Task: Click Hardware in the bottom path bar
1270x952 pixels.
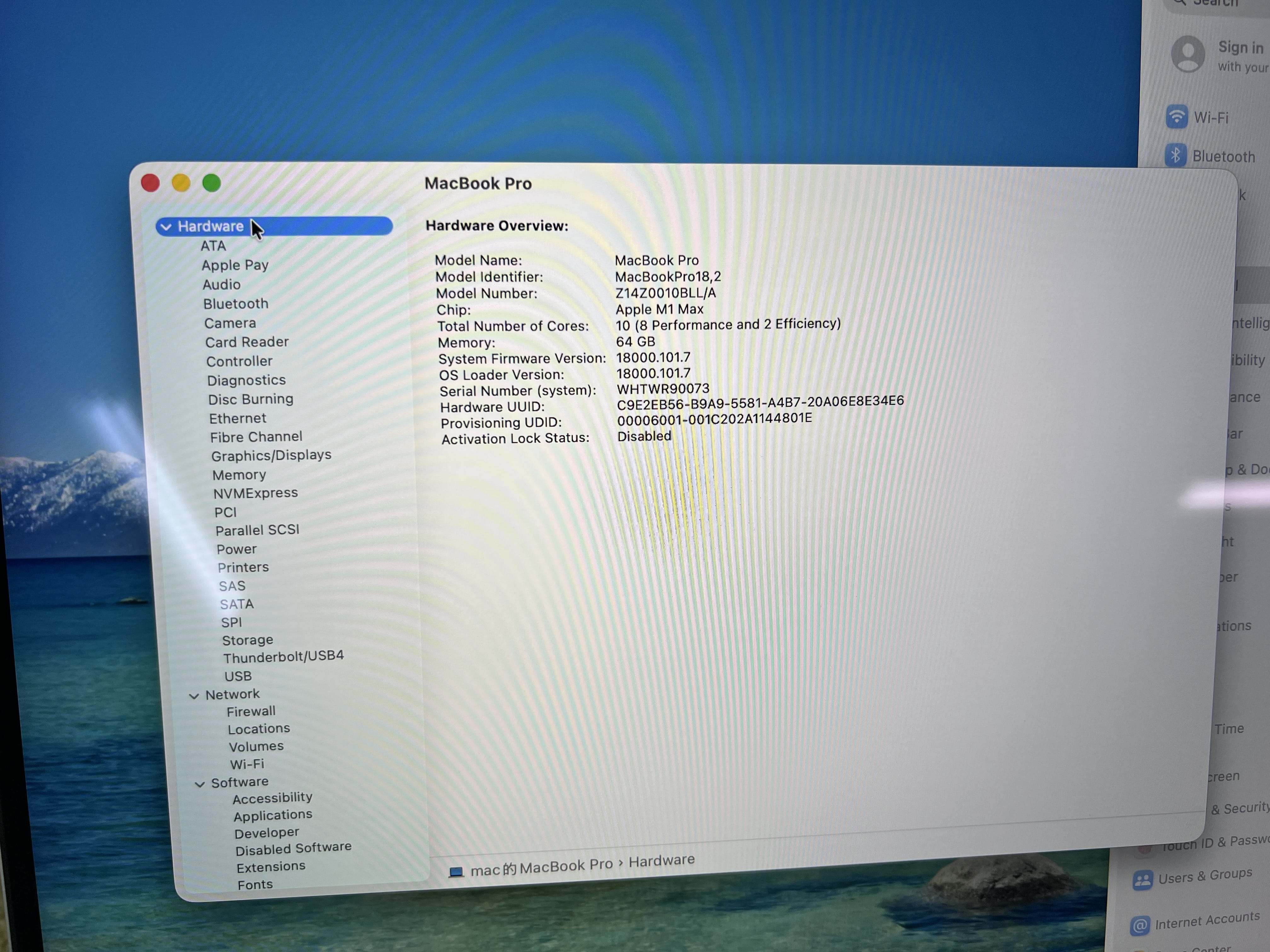Action: pos(661,860)
